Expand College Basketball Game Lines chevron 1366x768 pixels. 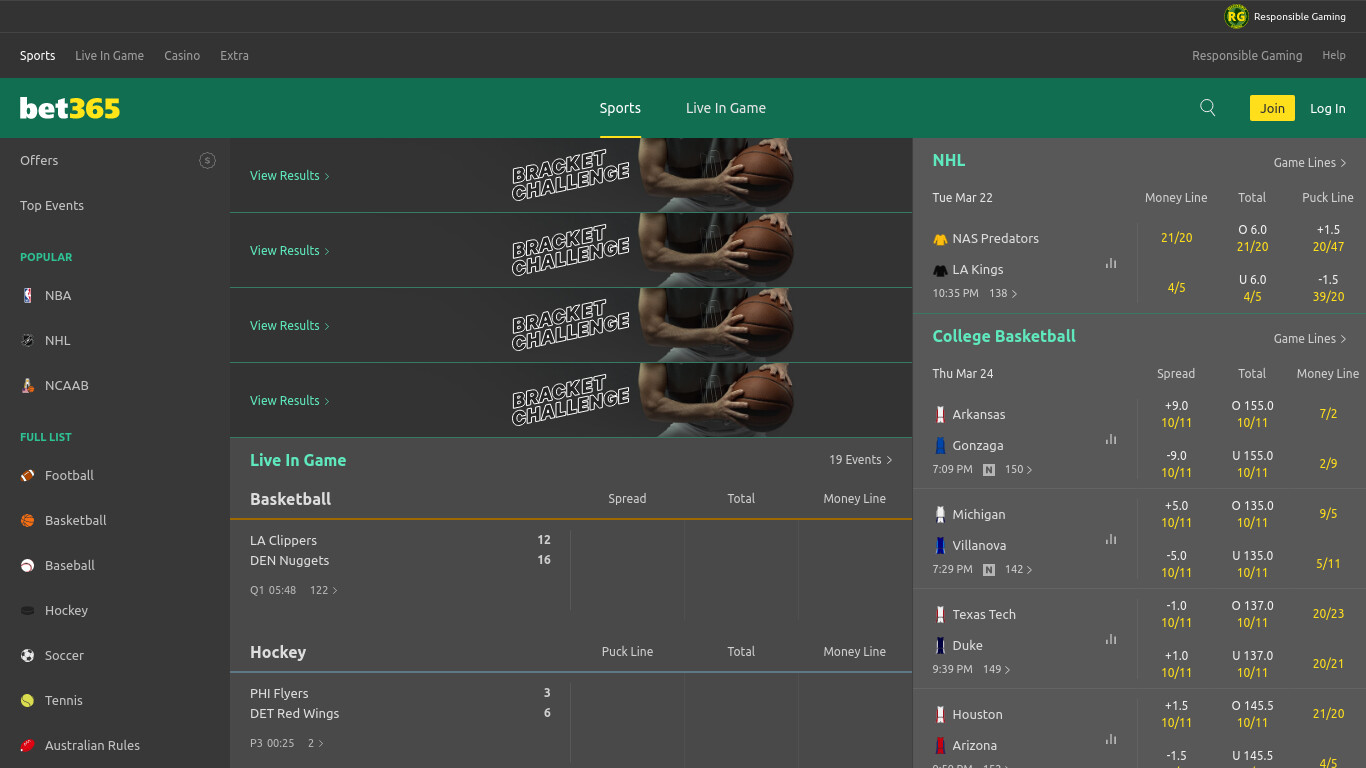tap(1343, 339)
